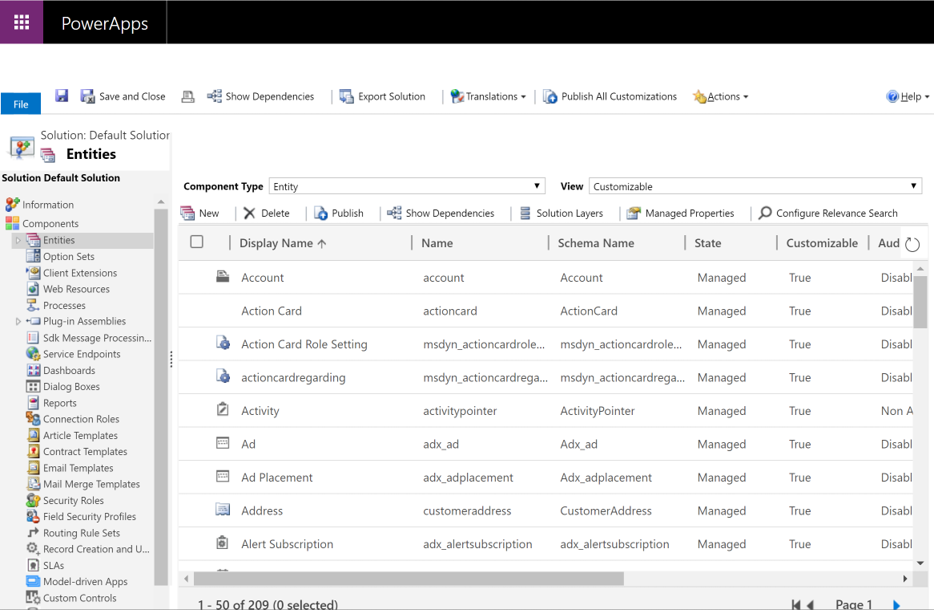Open the Actions menu
This screenshot has height=610, width=934.
pos(721,97)
